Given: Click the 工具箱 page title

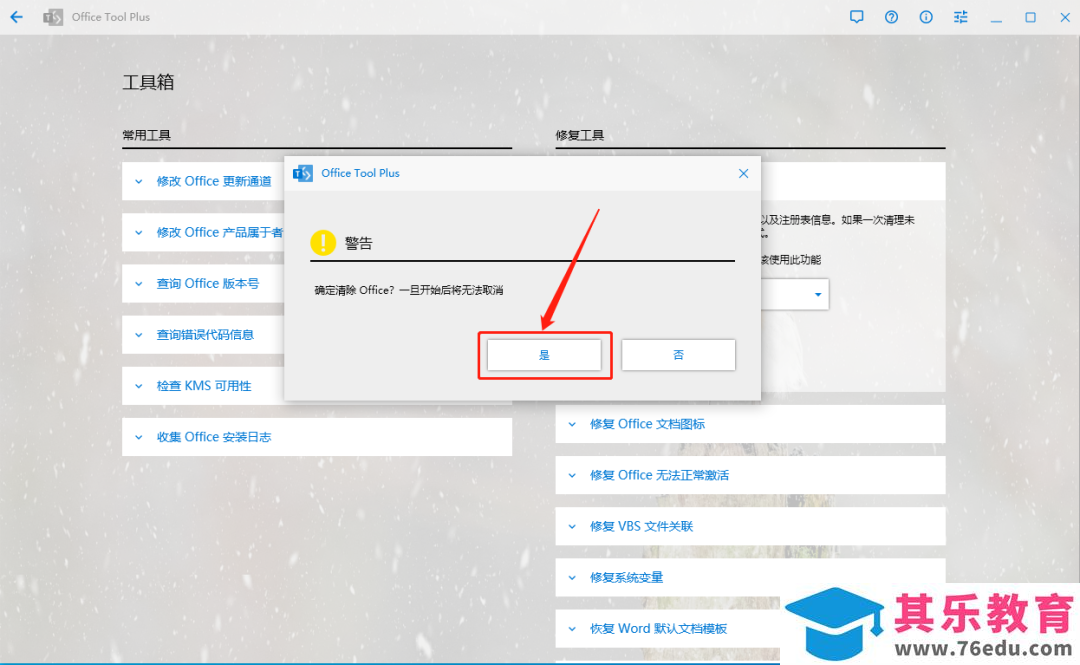Looking at the screenshot, I should tap(148, 82).
